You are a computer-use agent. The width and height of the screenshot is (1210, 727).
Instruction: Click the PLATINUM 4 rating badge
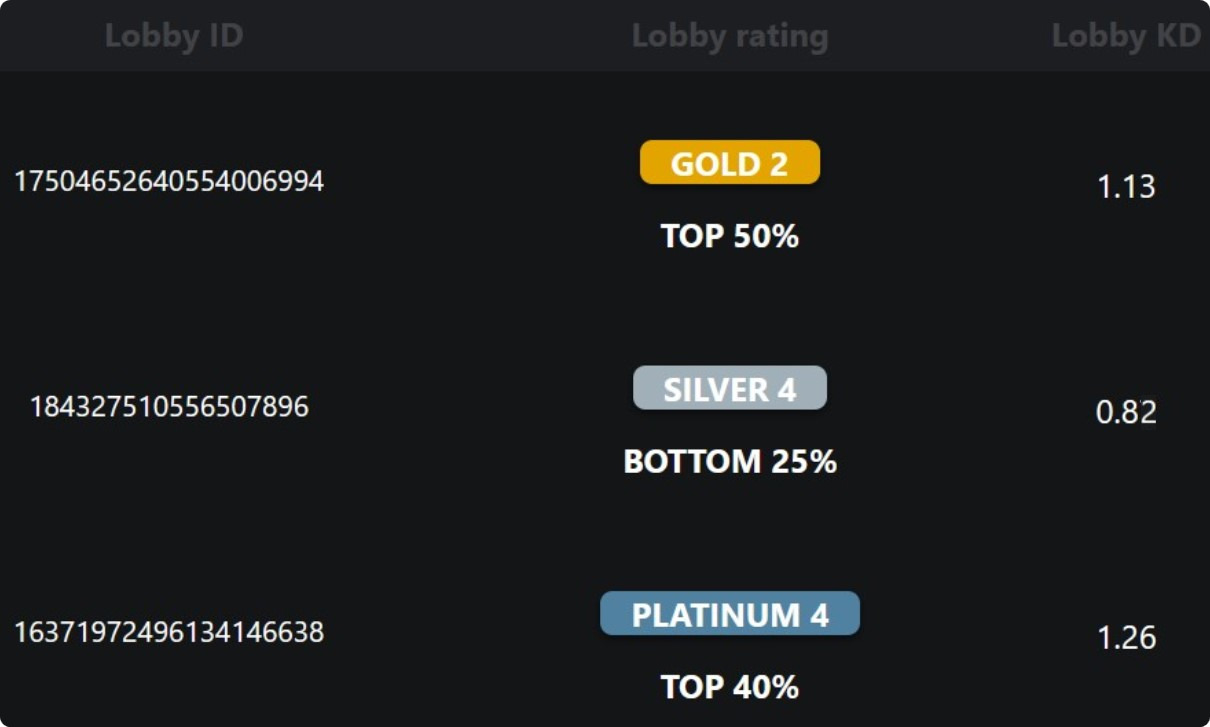pos(730,614)
